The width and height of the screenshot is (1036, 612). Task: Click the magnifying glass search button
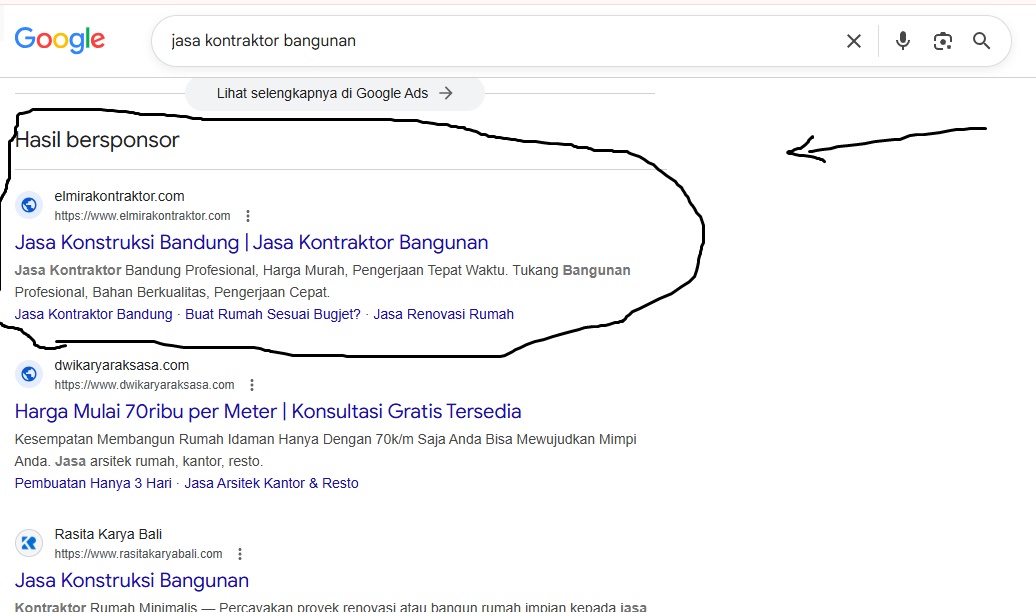pos(981,41)
